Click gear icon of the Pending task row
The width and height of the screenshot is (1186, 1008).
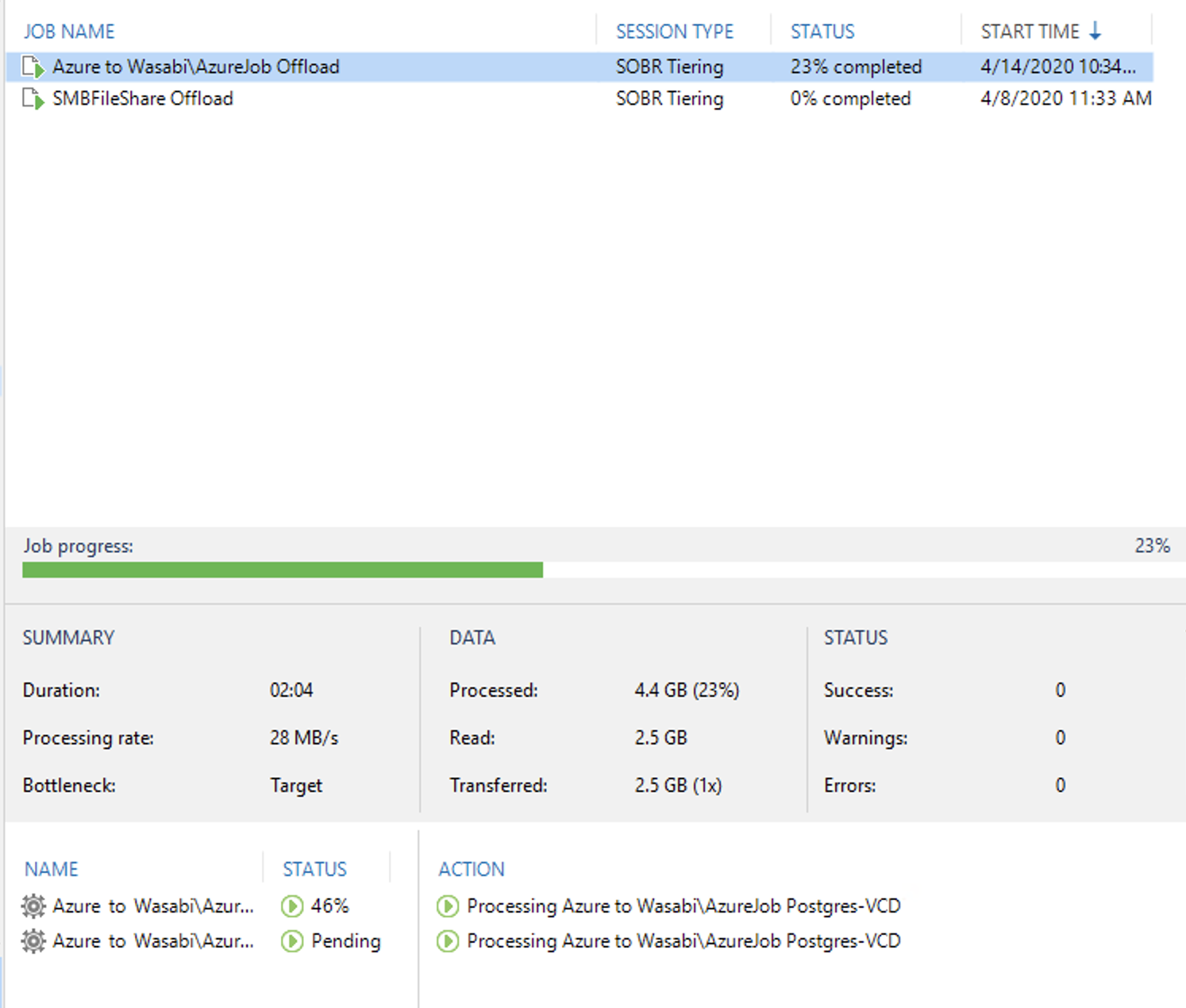click(33, 941)
